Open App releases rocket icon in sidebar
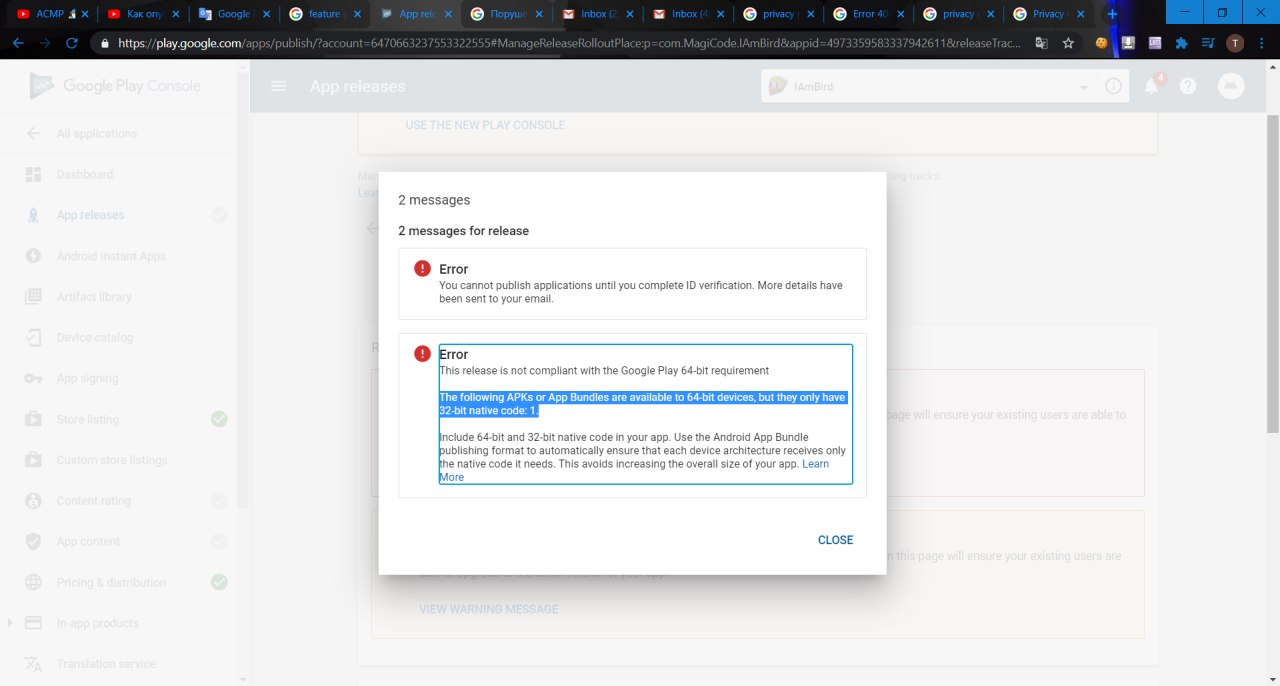The width and height of the screenshot is (1280, 686). click(33, 215)
